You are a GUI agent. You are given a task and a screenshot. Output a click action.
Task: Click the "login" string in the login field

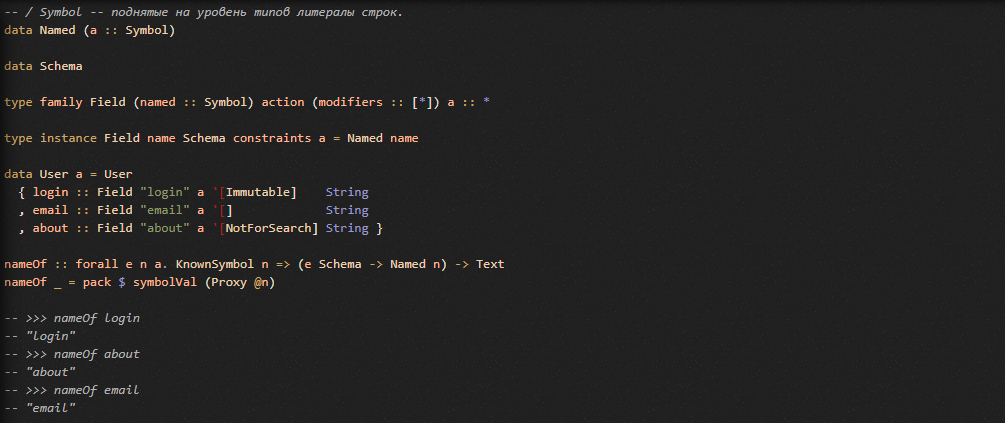click(165, 192)
